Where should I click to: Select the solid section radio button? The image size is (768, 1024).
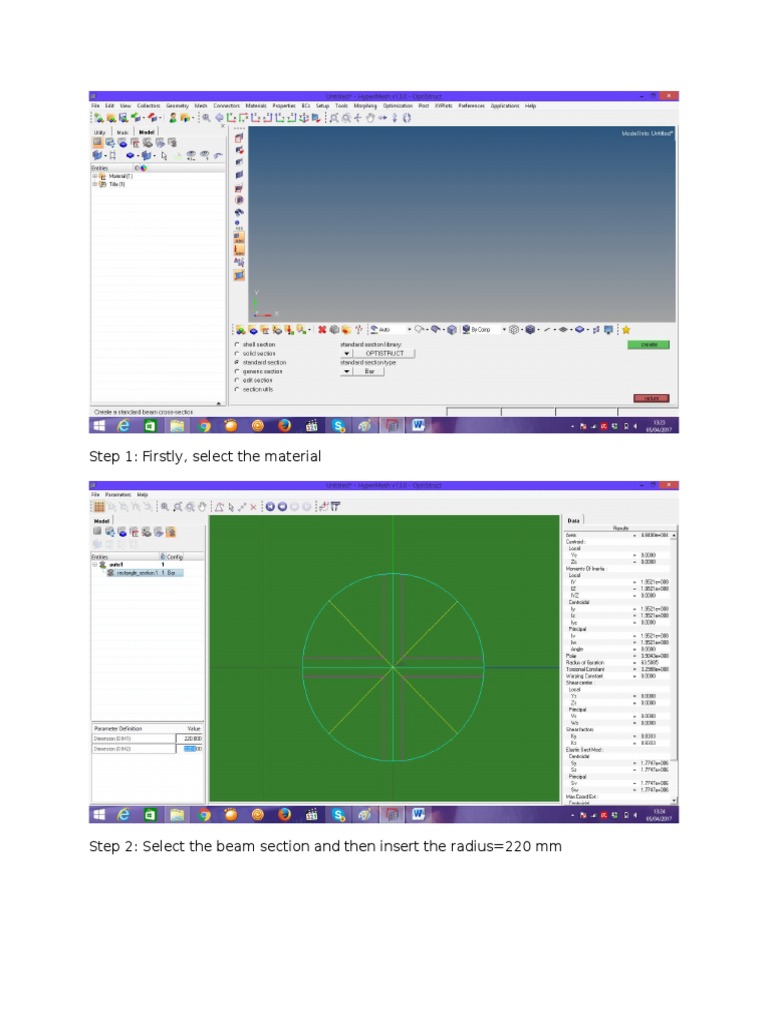(236, 353)
